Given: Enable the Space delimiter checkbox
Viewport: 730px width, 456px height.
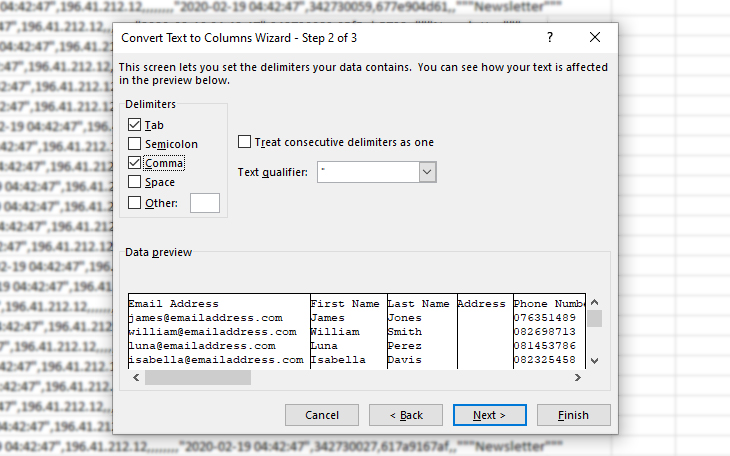Looking at the screenshot, I should (135, 182).
